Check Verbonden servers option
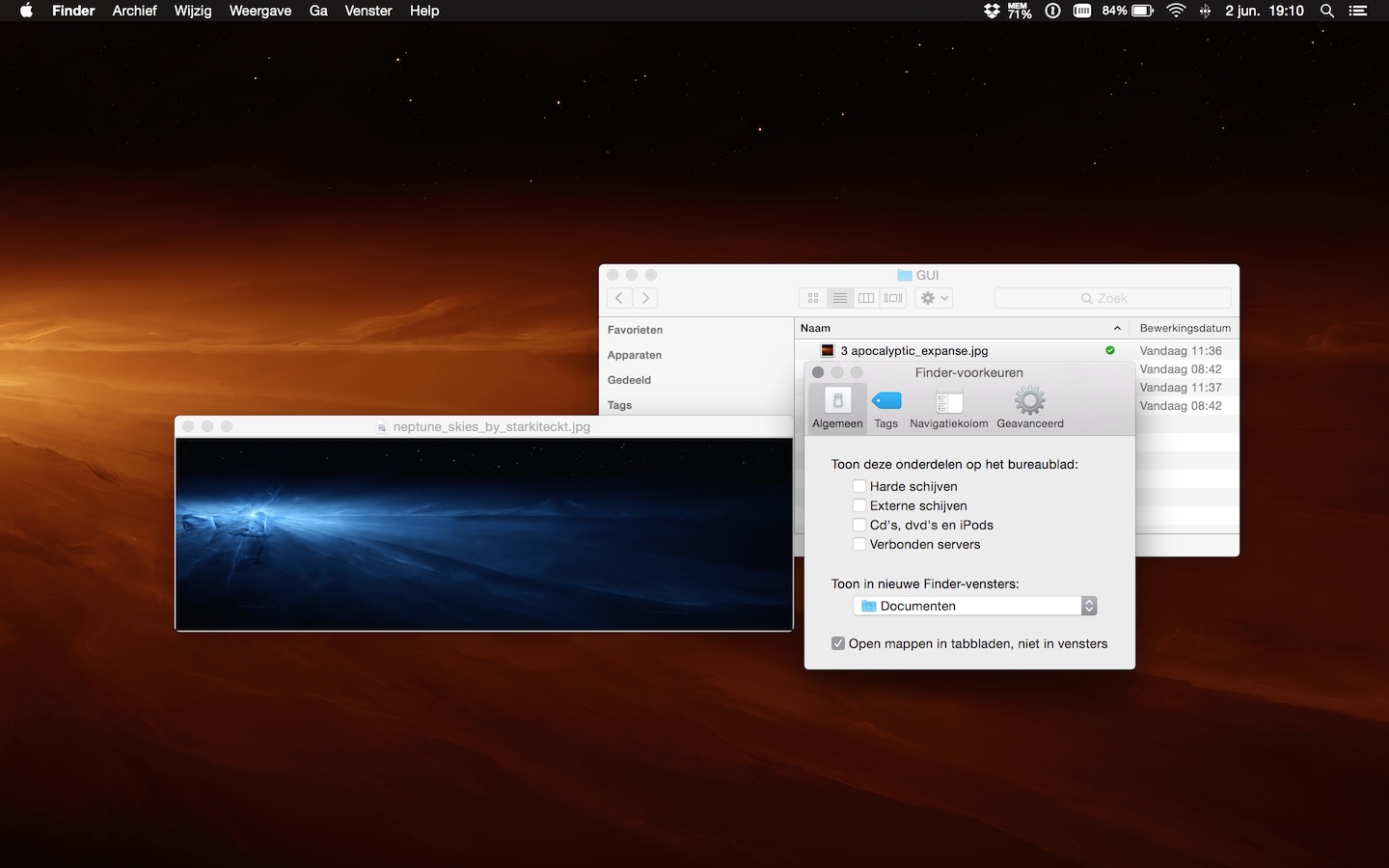The image size is (1389, 868). click(859, 544)
